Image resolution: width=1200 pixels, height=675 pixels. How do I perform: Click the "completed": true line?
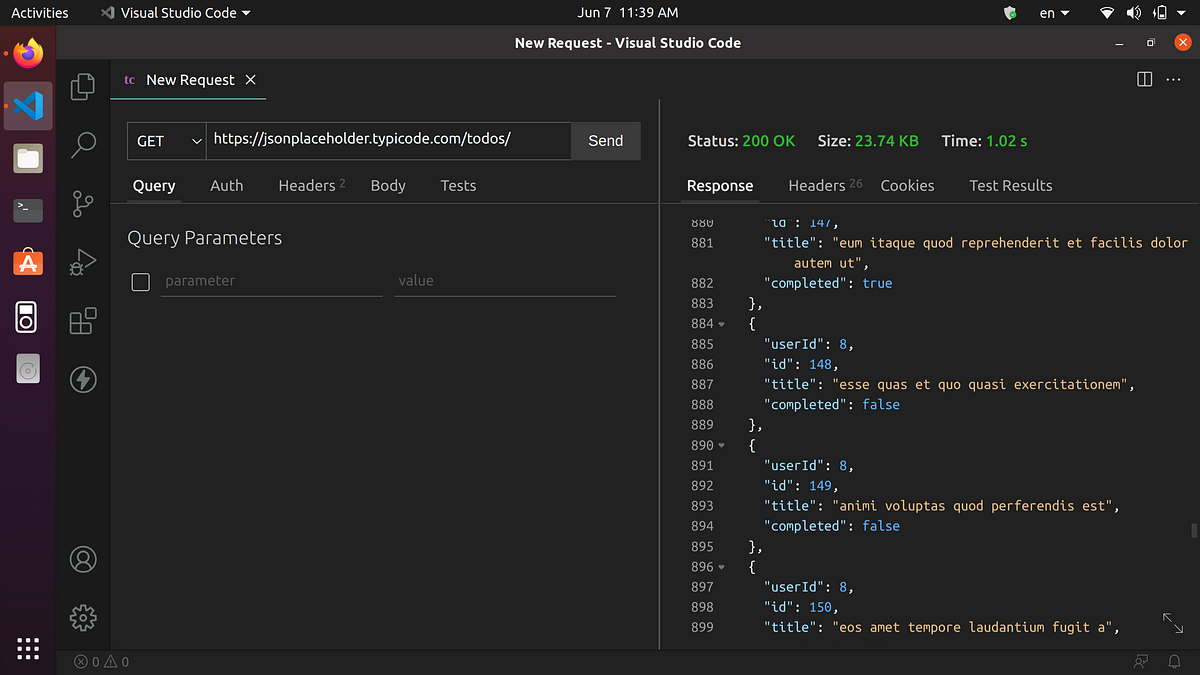tap(828, 283)
